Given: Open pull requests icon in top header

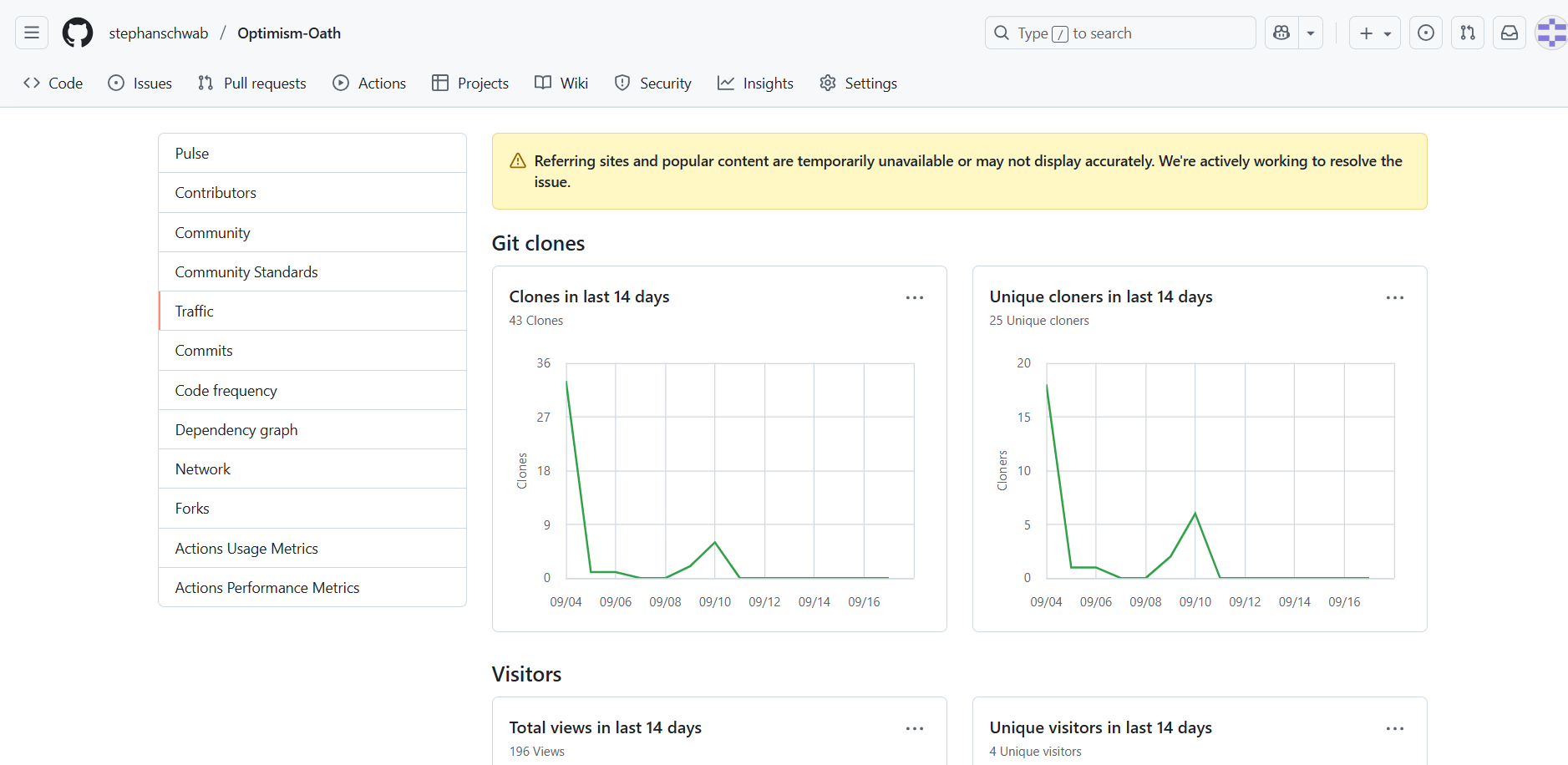Looking at the screenshot, I should (x=1468, y=33).
